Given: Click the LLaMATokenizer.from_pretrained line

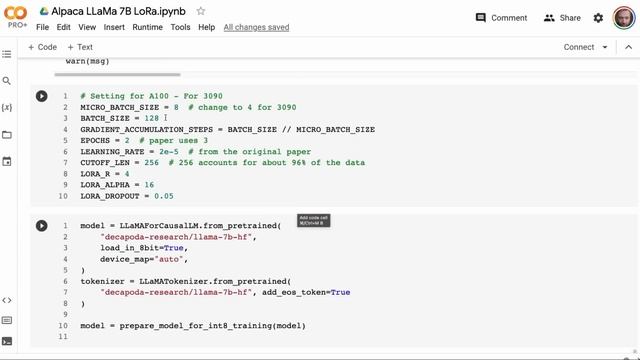Looking at the screenshot, I should point(186,281).
